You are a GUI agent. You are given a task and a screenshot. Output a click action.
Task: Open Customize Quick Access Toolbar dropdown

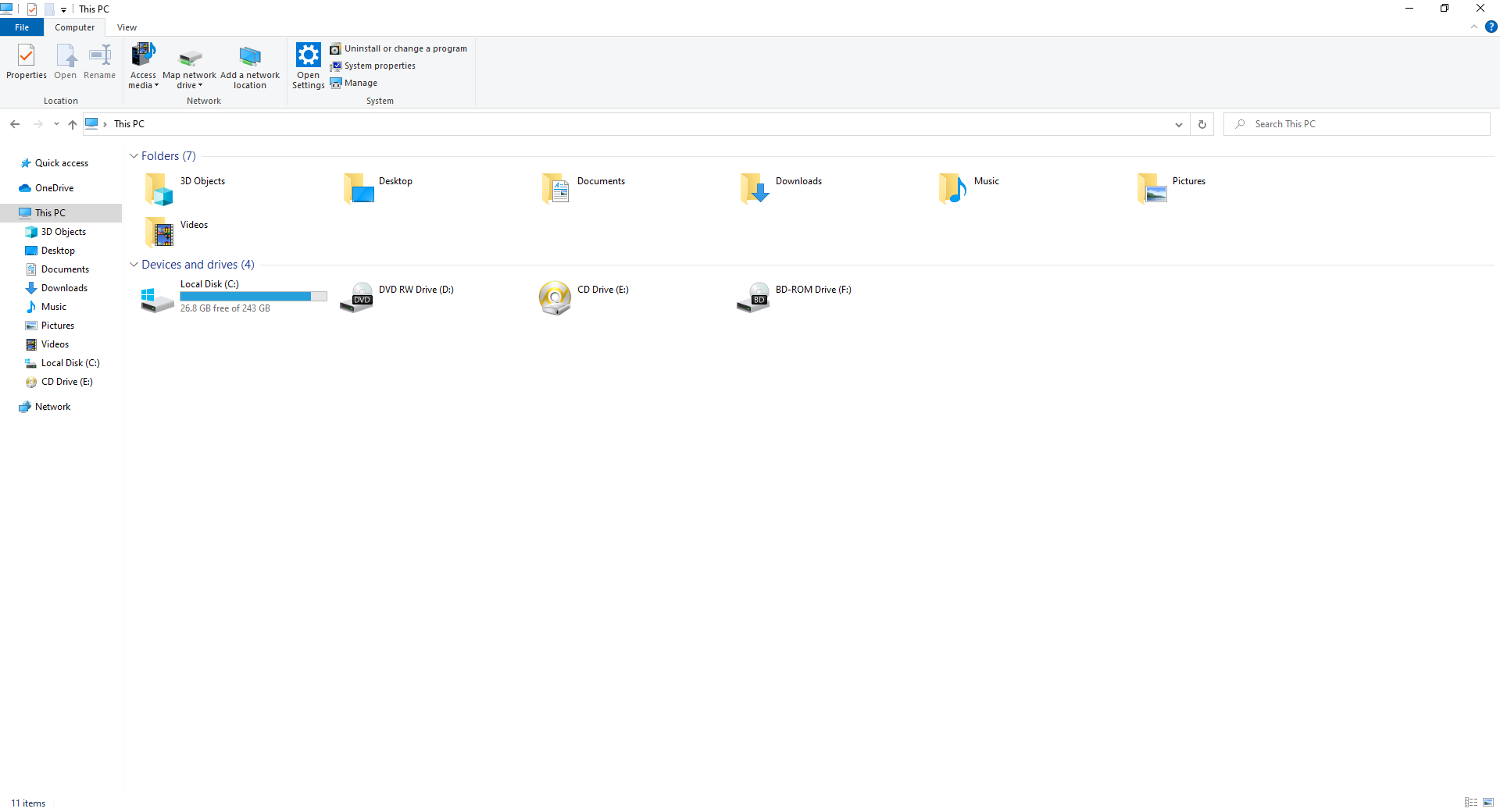[63, 9]
